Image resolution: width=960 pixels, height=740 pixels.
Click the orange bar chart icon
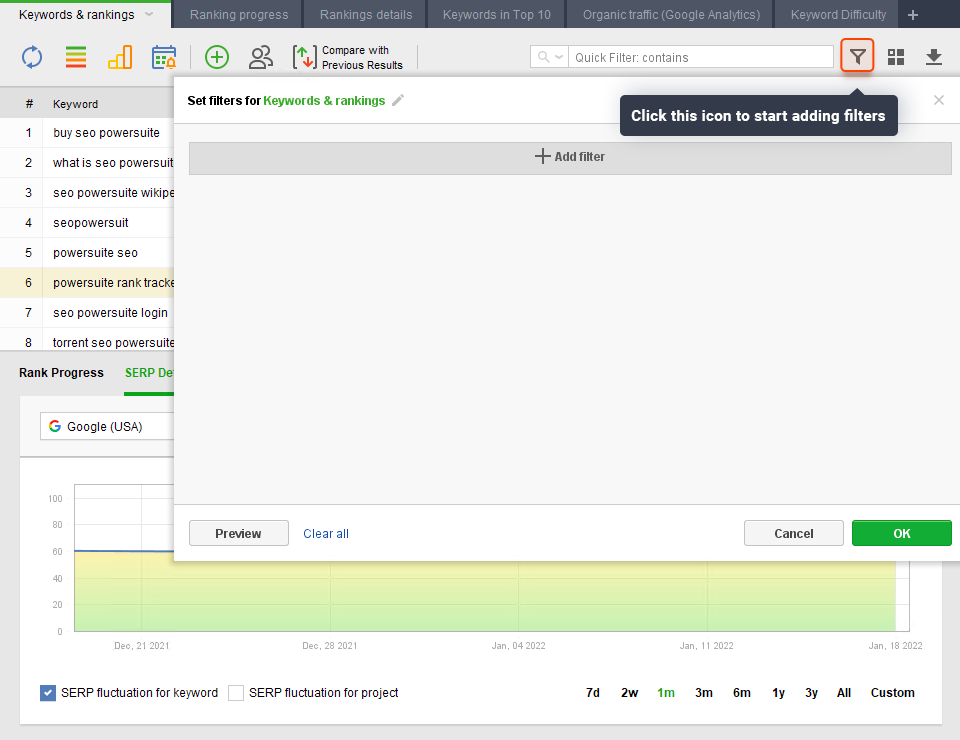click(x=120, y=58)
